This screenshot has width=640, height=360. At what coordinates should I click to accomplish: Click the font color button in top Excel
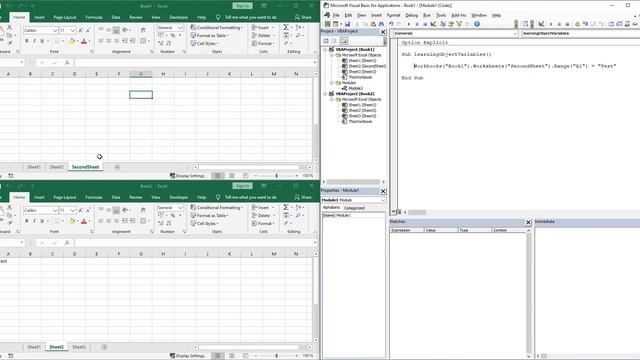(84, 41)
